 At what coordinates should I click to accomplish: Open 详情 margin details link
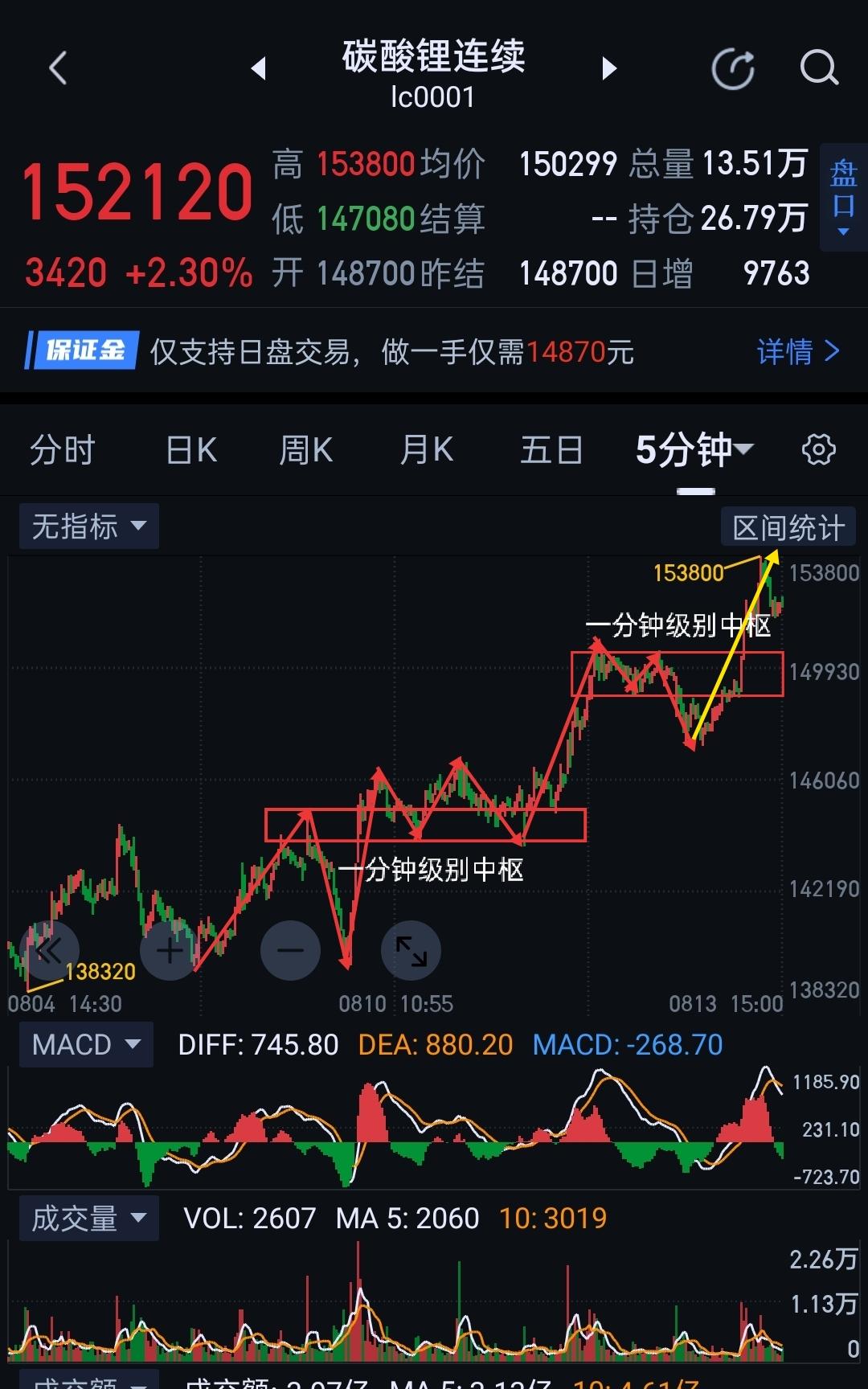(x=798, y=351)
